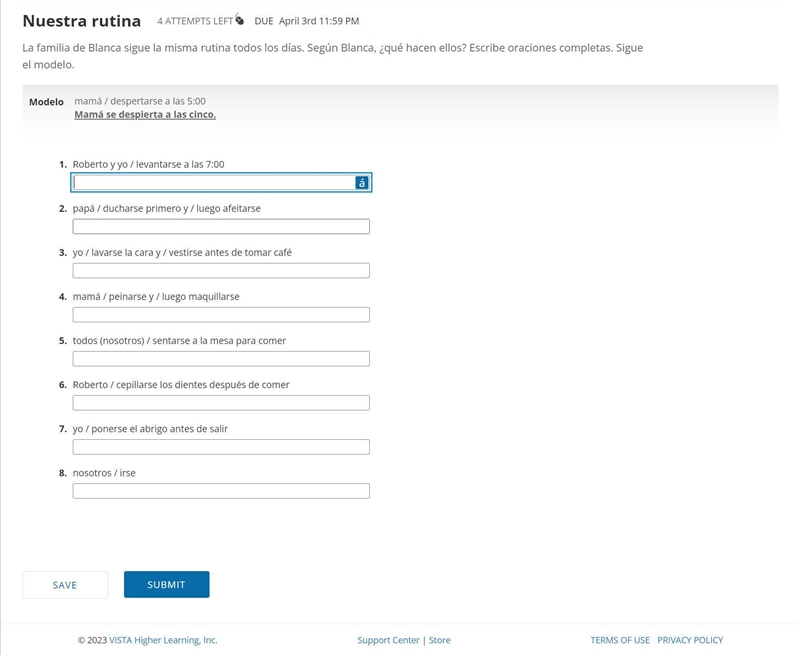This screenshot has width=800, height=655.
Task: Open the Store footer link
Action: [439, 640]
